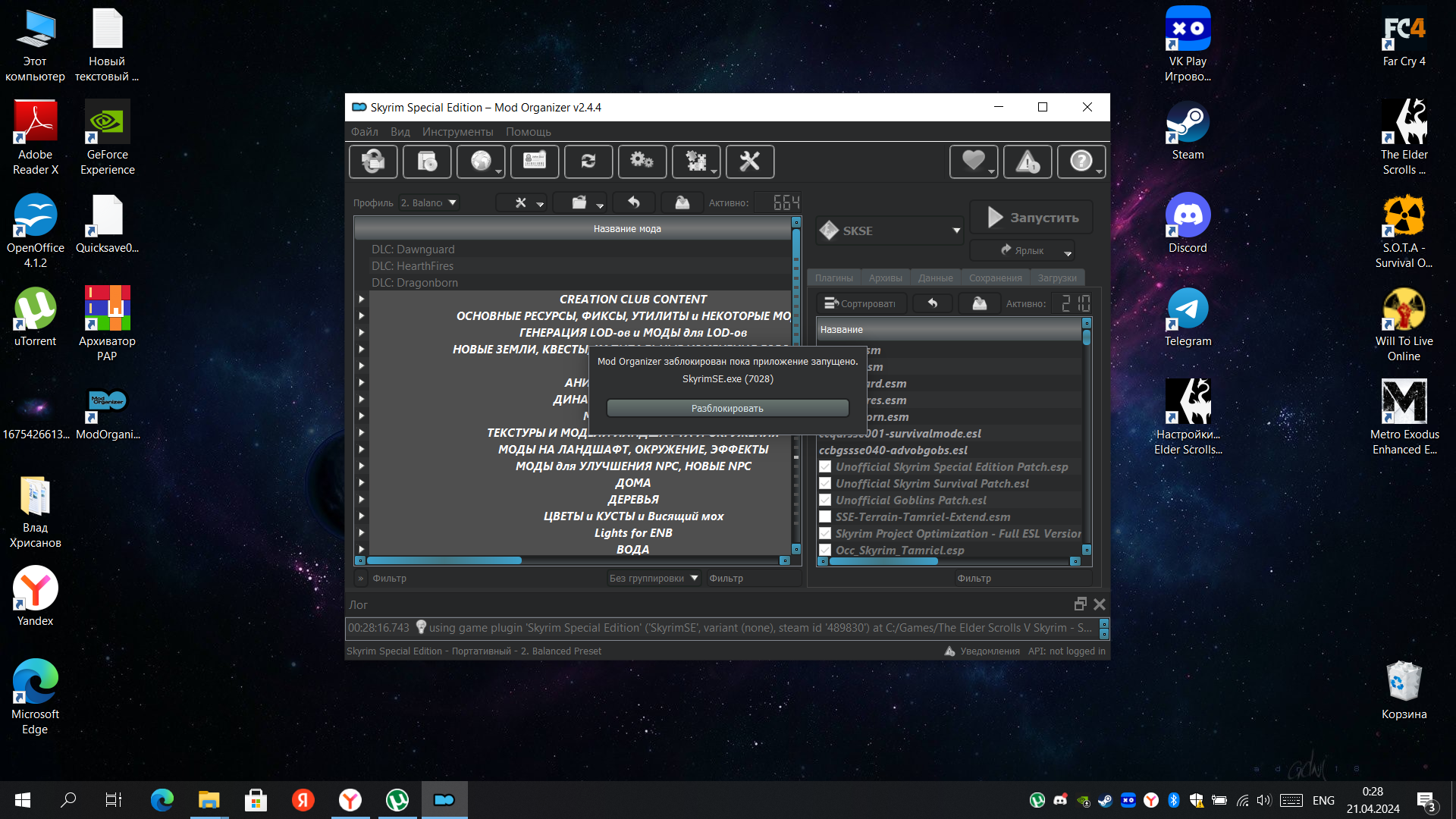The width and height of the screenshot is (1456, 819).
Task: Open the Без группировки dropdown
Action: [x=654, y=578]
